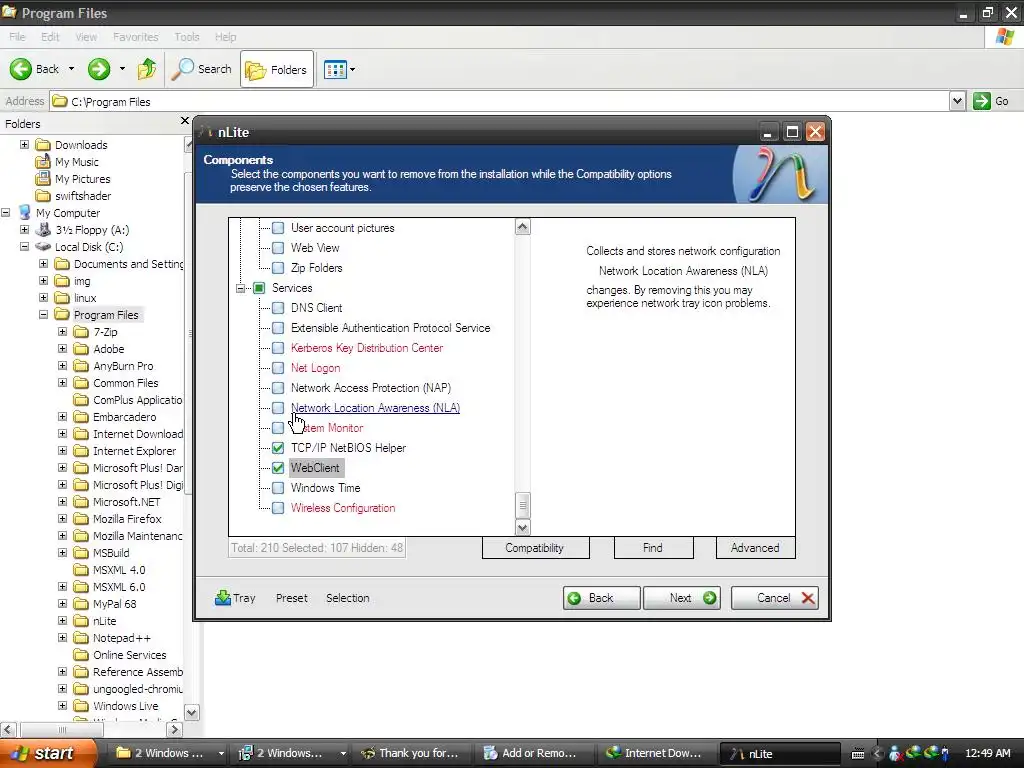Uncheck the TCP/IP NetBIOS Helper checkbox
This screenshot has width=1024, height=768.
tap(278, 448)
